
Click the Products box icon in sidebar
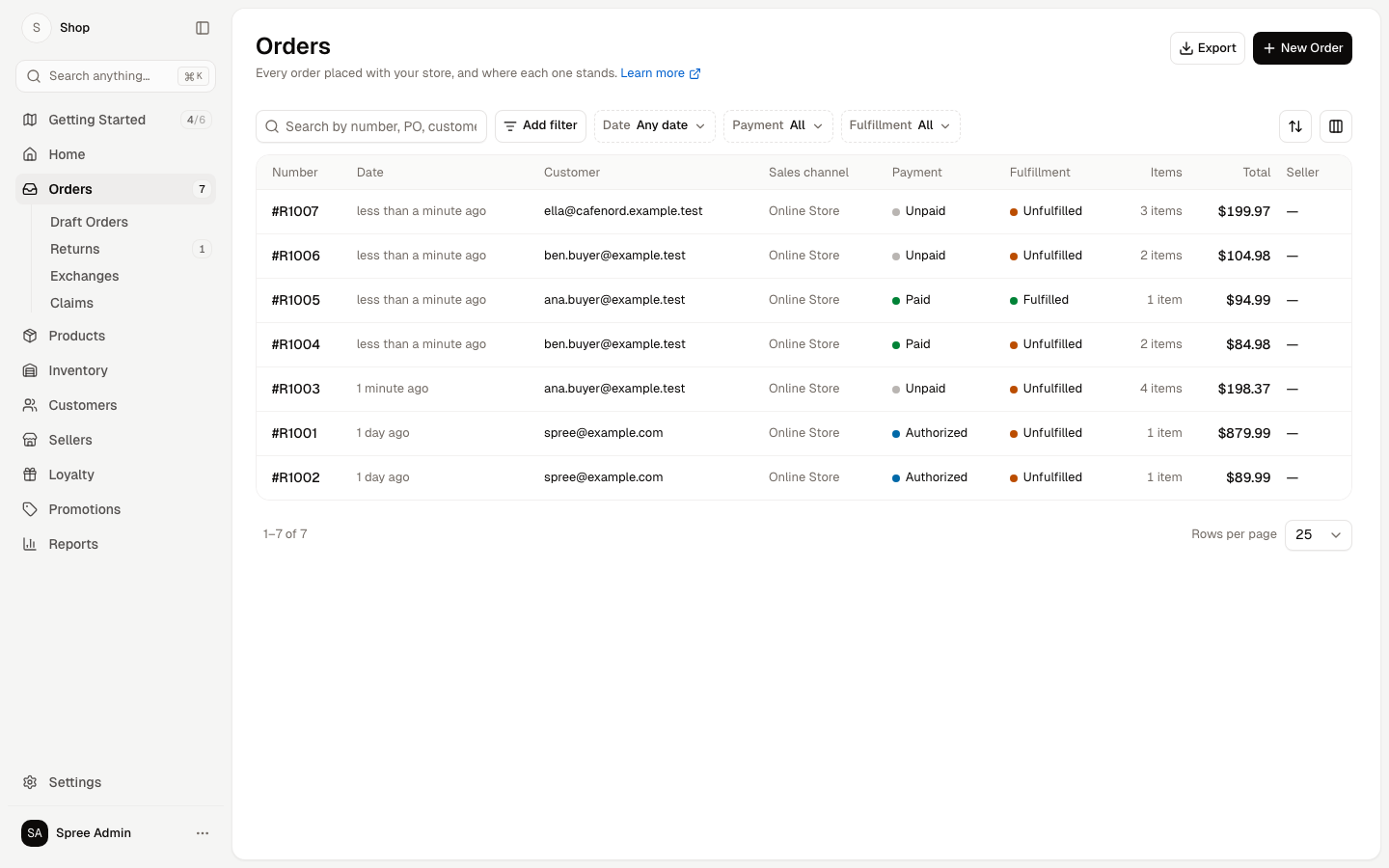coord(30,336)
